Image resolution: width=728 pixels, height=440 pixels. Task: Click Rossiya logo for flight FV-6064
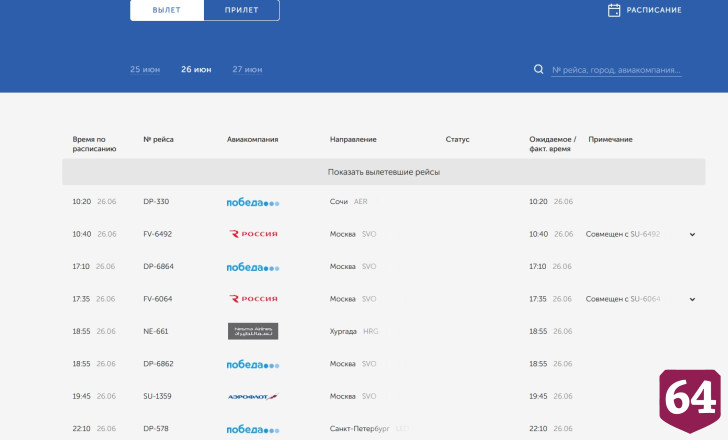pos(253,299)
